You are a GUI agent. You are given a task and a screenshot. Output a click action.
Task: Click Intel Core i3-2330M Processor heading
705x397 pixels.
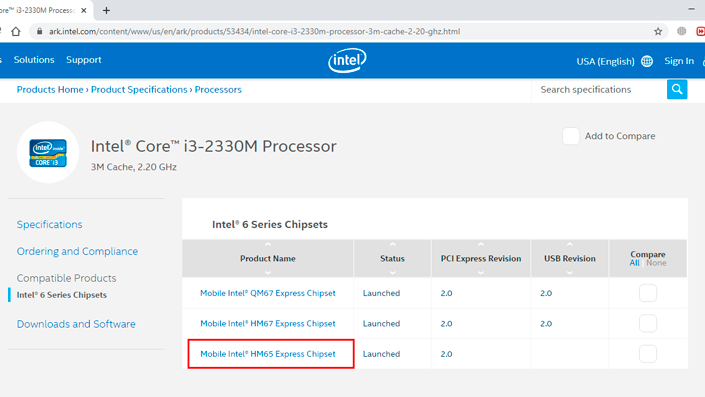[214, 146]
